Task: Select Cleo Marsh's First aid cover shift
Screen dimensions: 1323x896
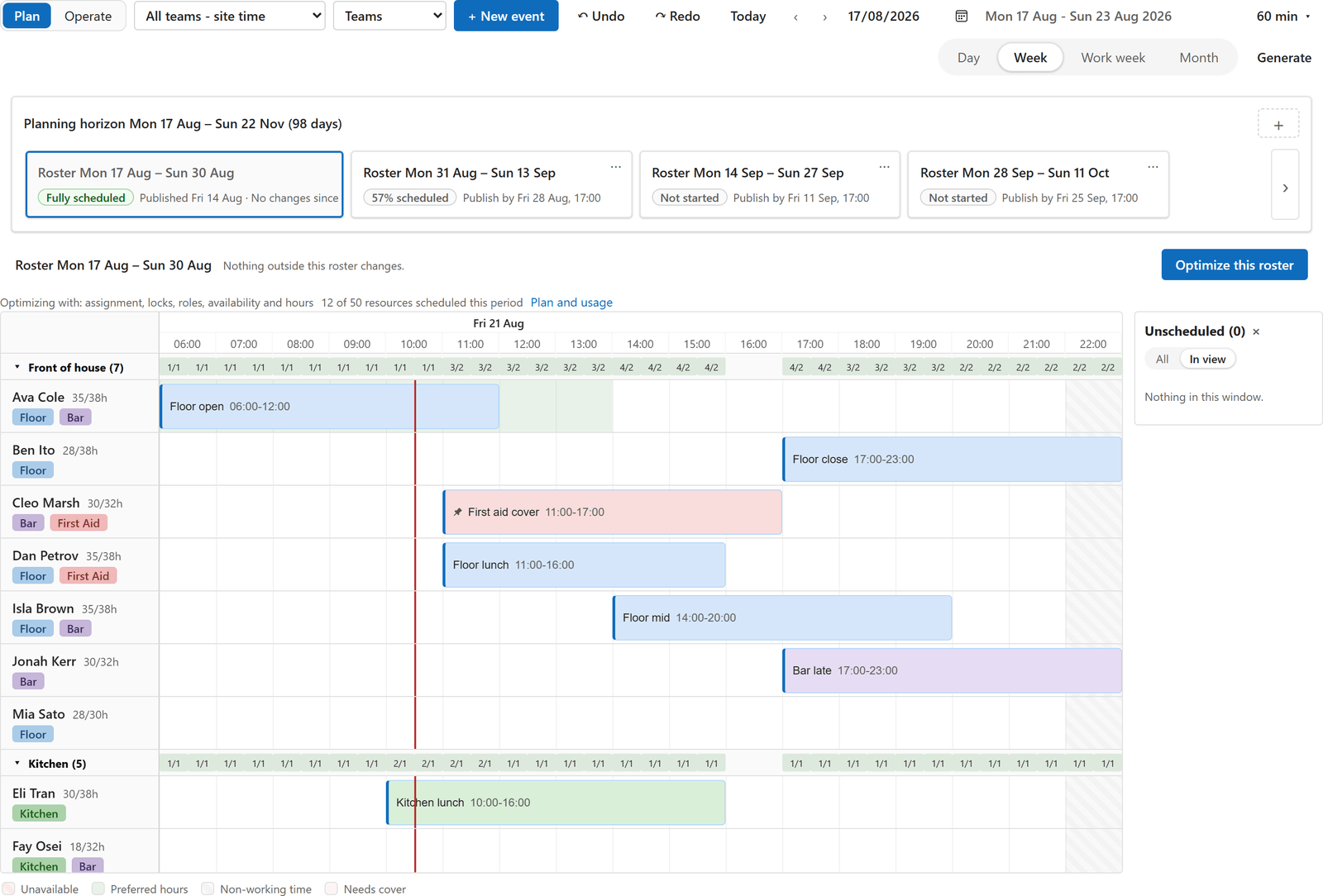Action: 613,512
